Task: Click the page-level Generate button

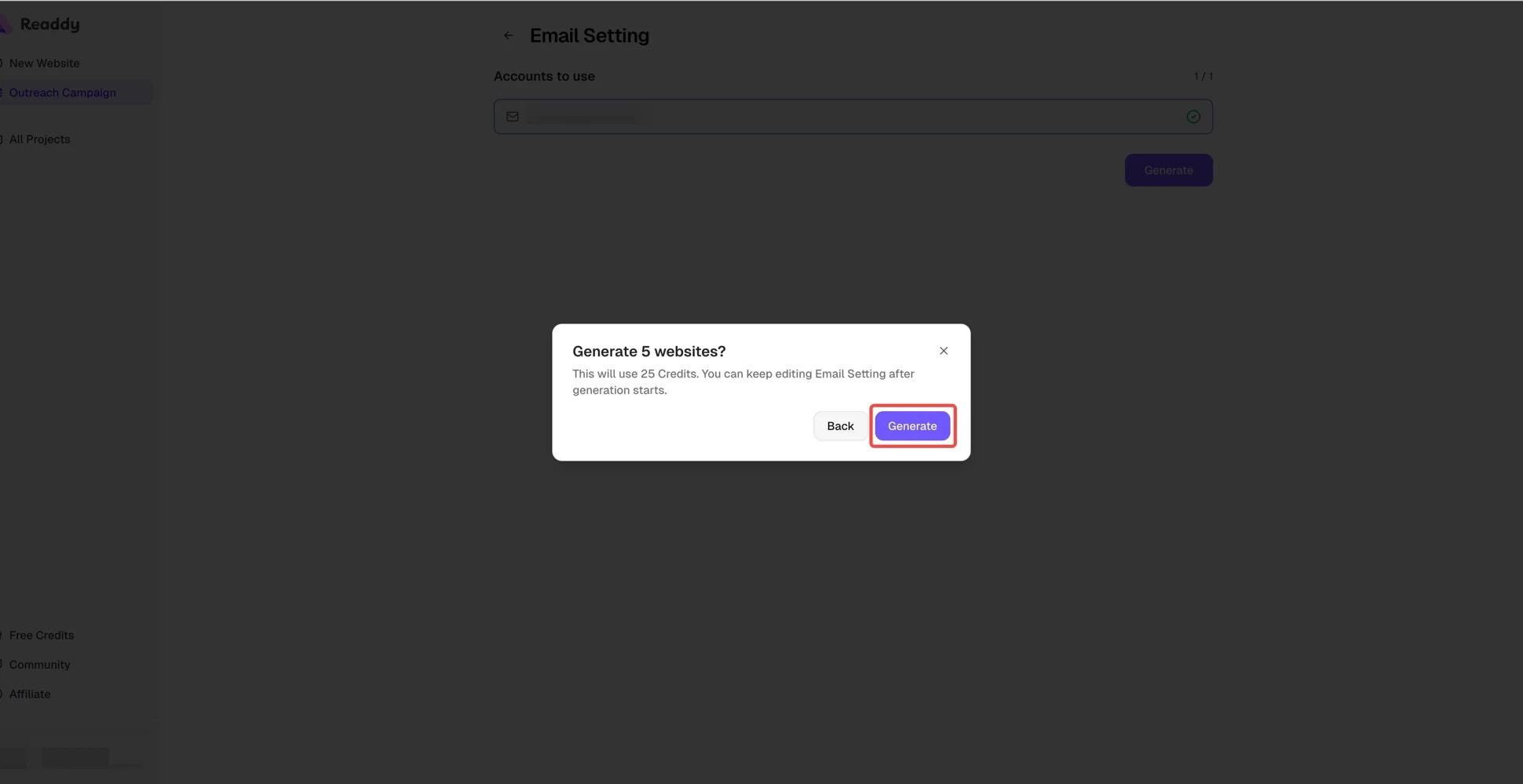Action: pyautogui.click(x=1168, y=170)
